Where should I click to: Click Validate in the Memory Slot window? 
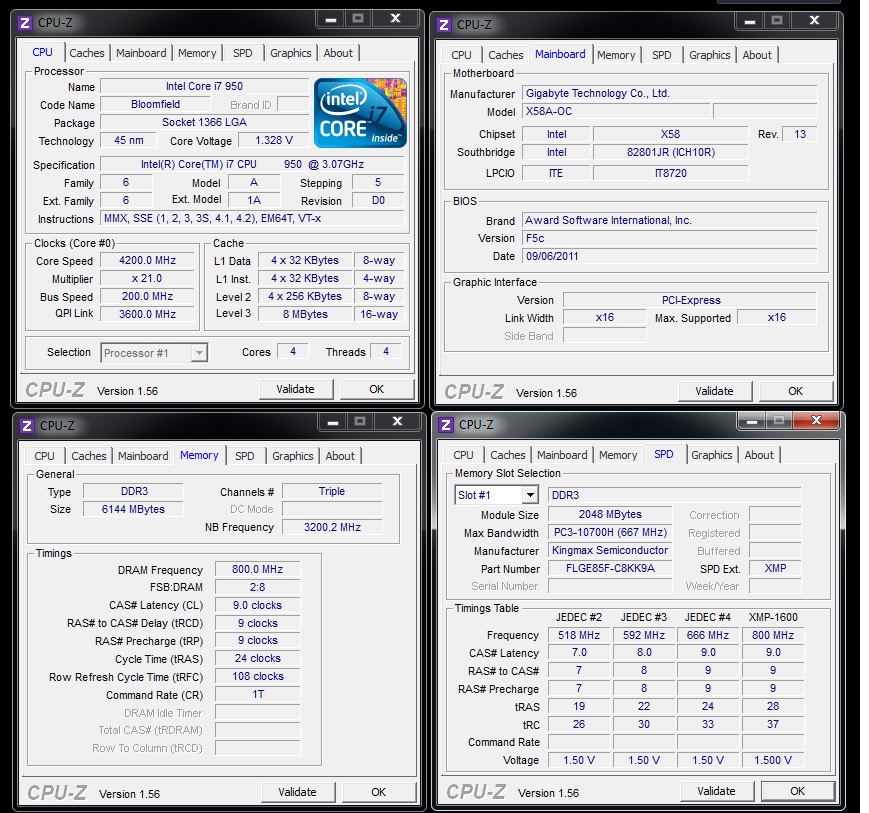point(717,791)
